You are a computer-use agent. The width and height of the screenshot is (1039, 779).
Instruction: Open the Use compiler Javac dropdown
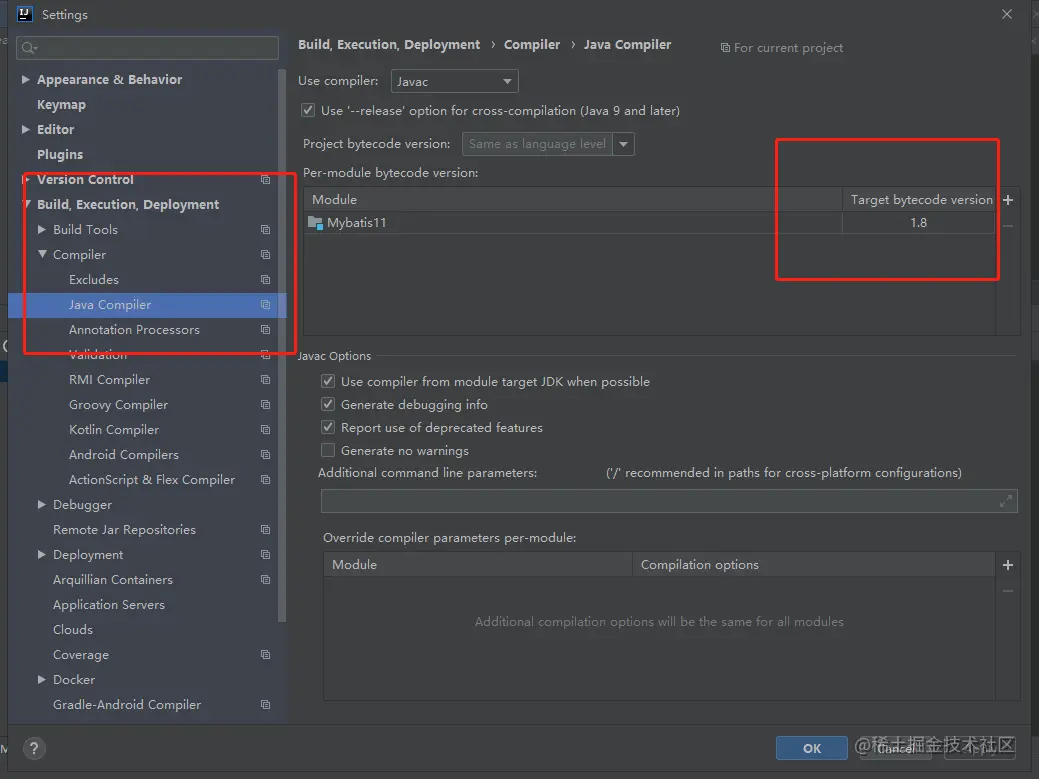(454, 81)
